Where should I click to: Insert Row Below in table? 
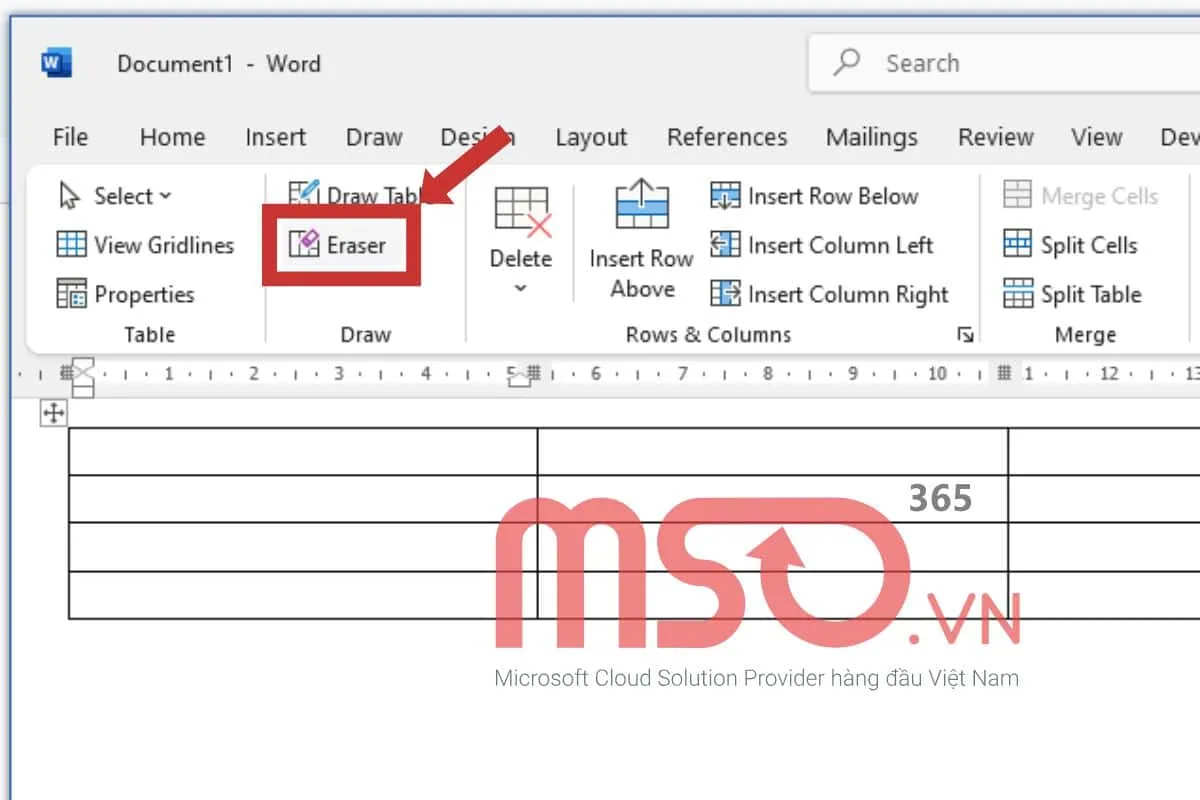[814, 196]
